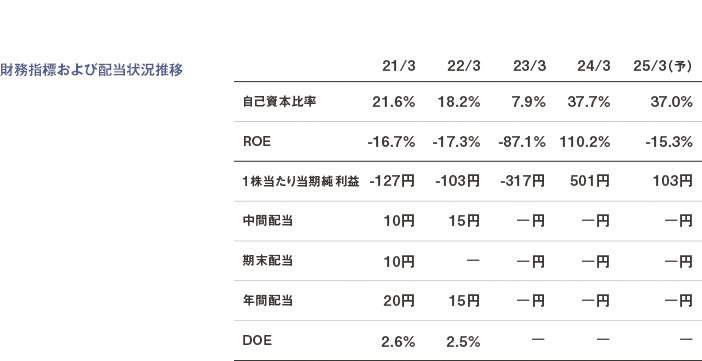The height and width of the screenshot is (361, 702).
Task: Select the 24/3 column header
Action: click(594, 66)
